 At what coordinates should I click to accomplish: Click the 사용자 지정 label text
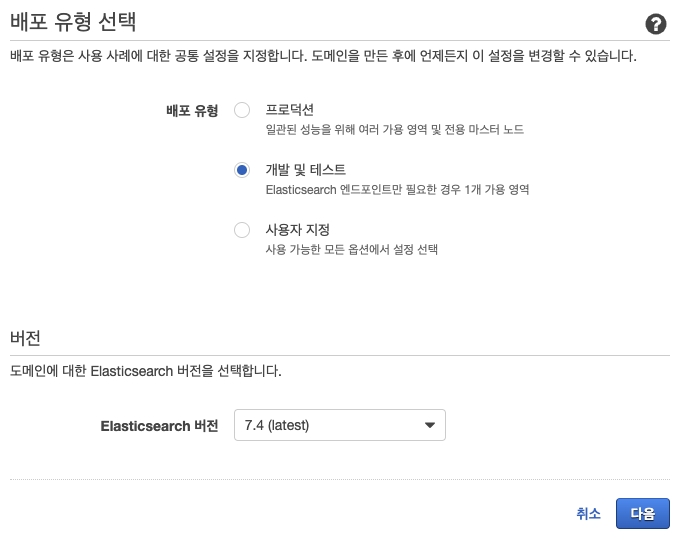[x=298, y=230]
